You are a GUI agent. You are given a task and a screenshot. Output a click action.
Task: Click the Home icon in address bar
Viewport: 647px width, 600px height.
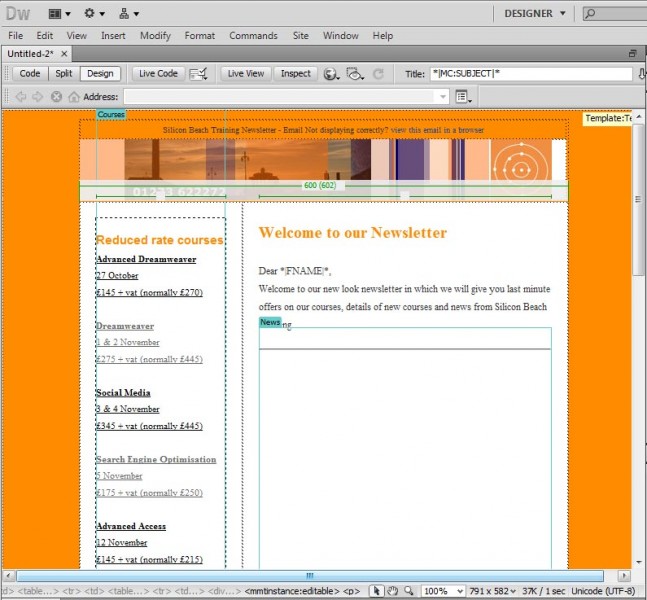pyautogui.click(x=74, y=97)
